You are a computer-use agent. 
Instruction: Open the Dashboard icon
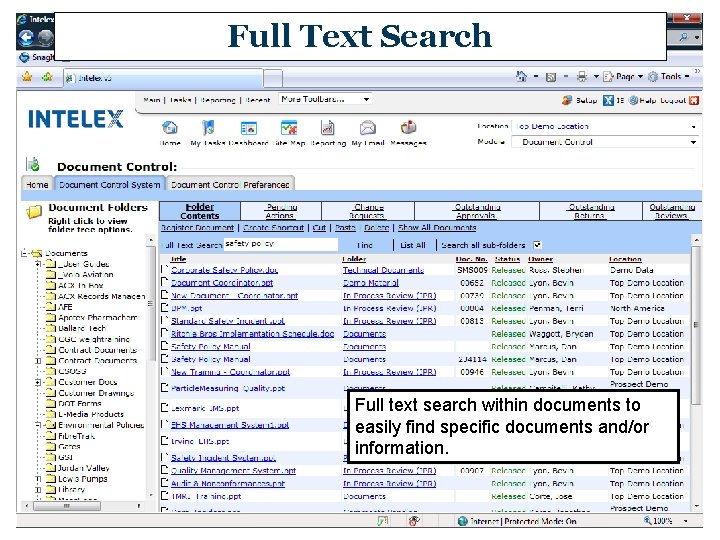tap(248, 128)
